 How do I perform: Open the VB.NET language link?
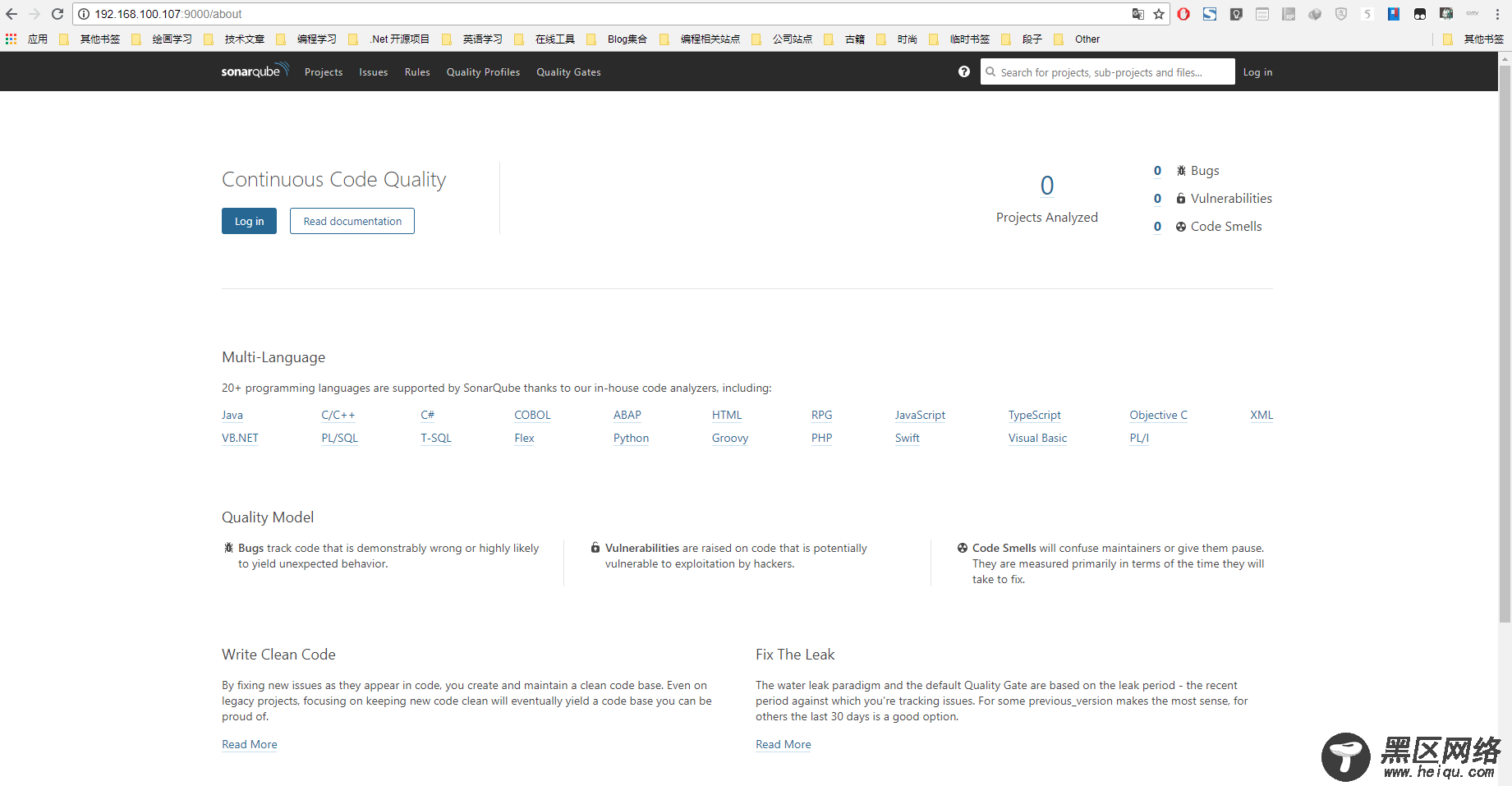click(x=240, y=438)
